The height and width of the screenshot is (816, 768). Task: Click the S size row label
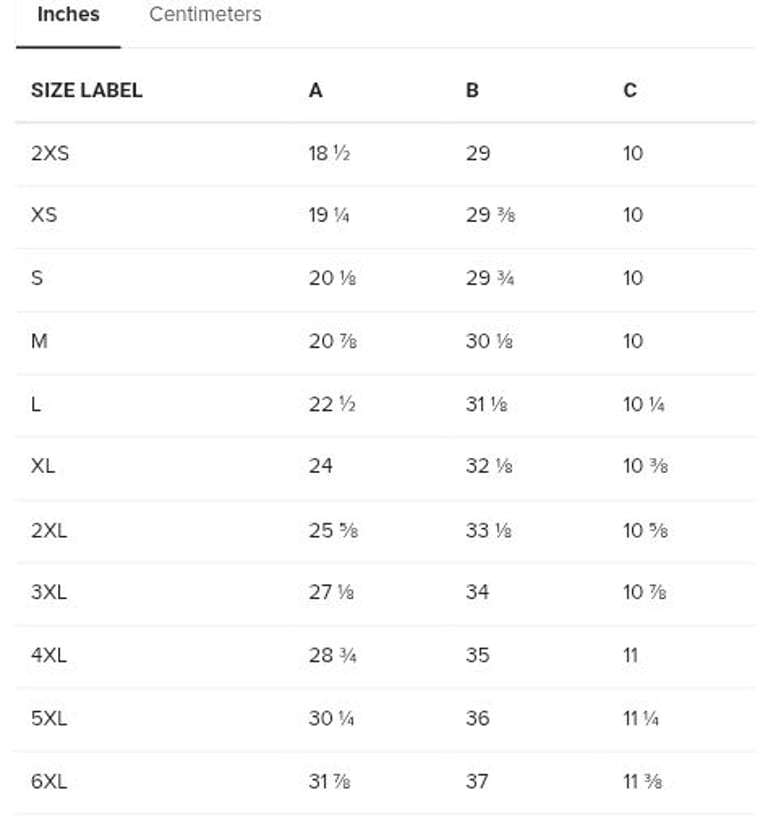[x=37, y=278]
